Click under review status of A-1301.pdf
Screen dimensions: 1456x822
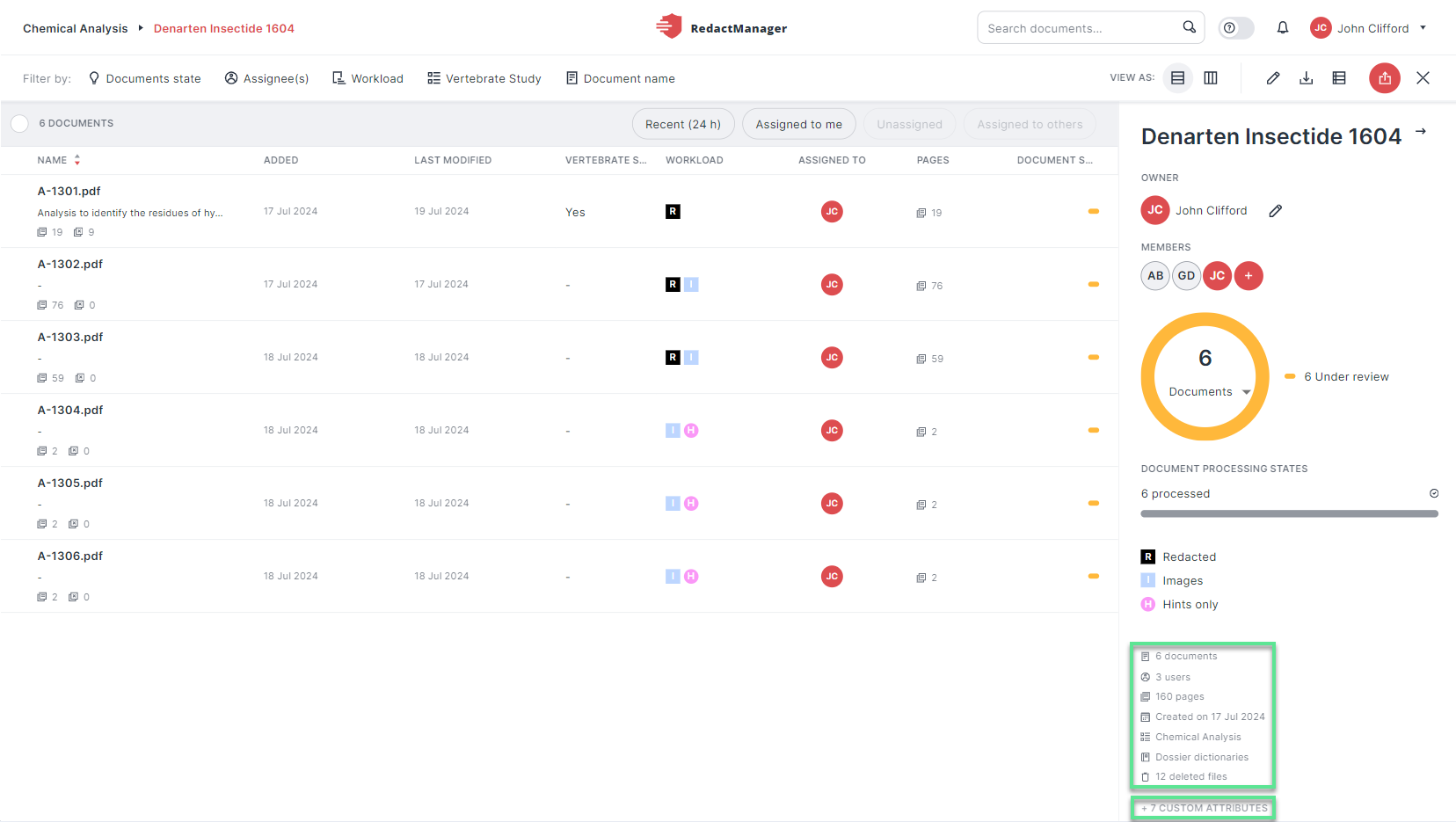[x=1094, y=211]
